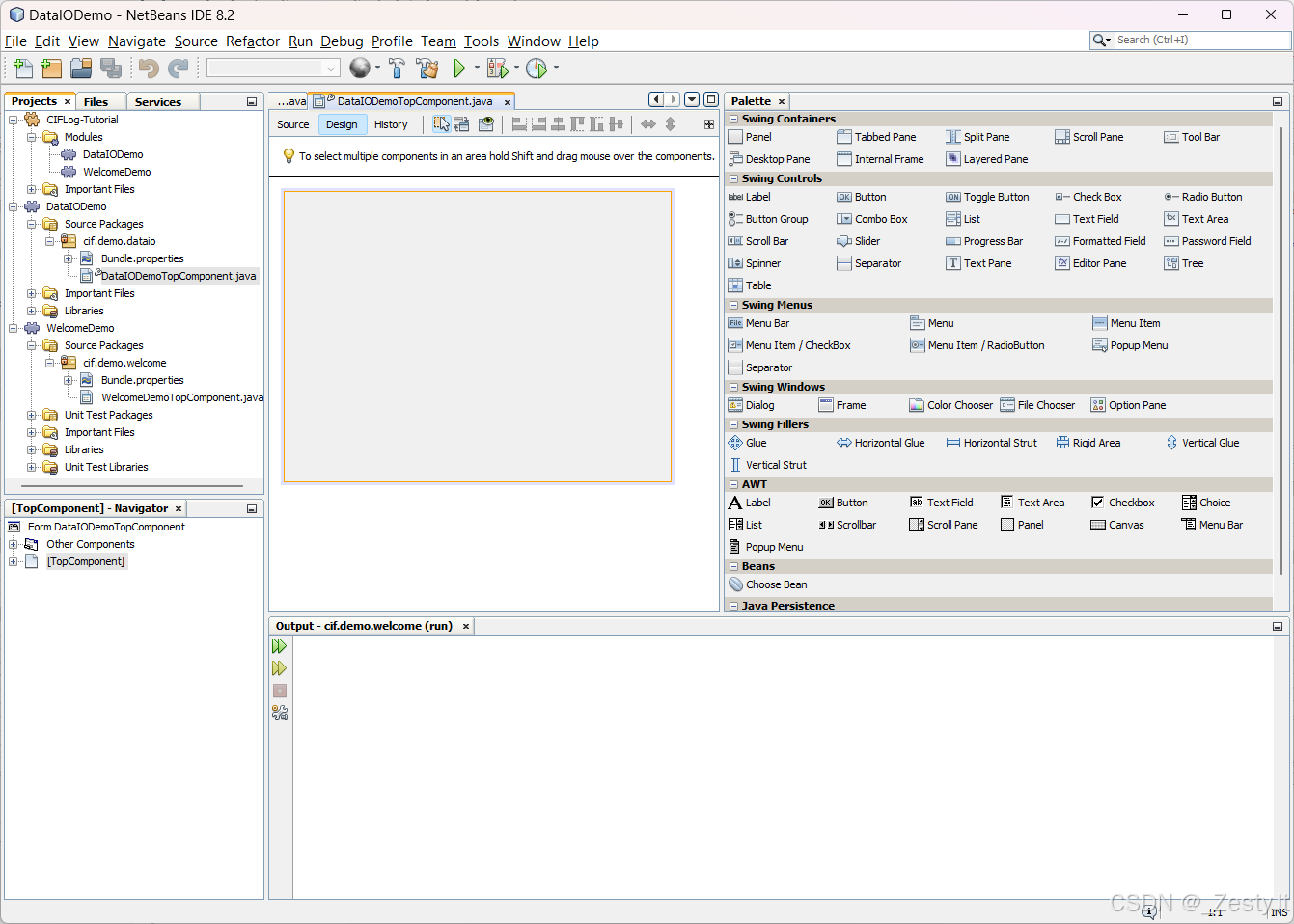Switch to the Source view tab
1294x924 pixels.
[x=291, y=123]
